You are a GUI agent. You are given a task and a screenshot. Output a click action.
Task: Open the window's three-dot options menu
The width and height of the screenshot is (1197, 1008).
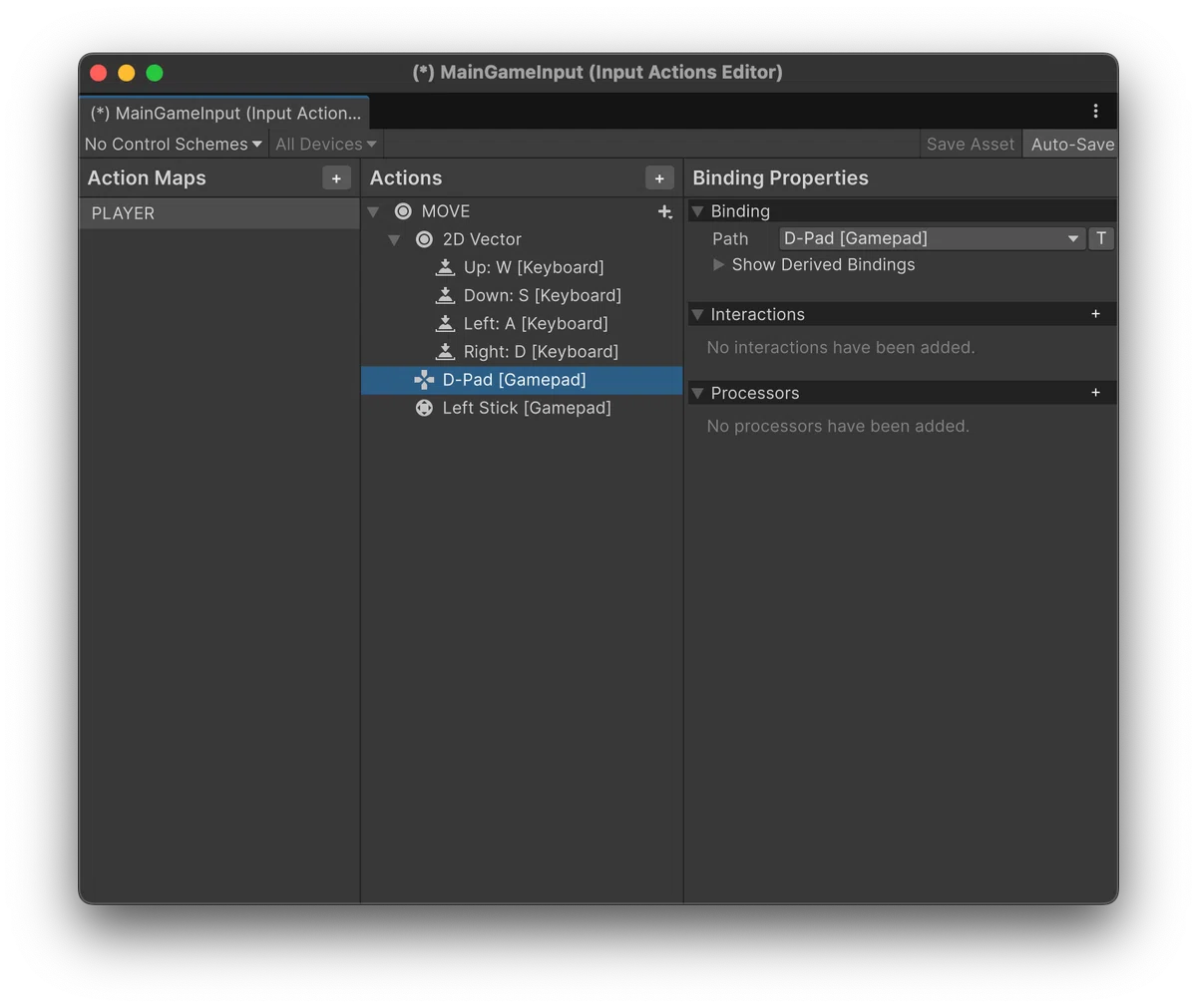pos(1095,112)
